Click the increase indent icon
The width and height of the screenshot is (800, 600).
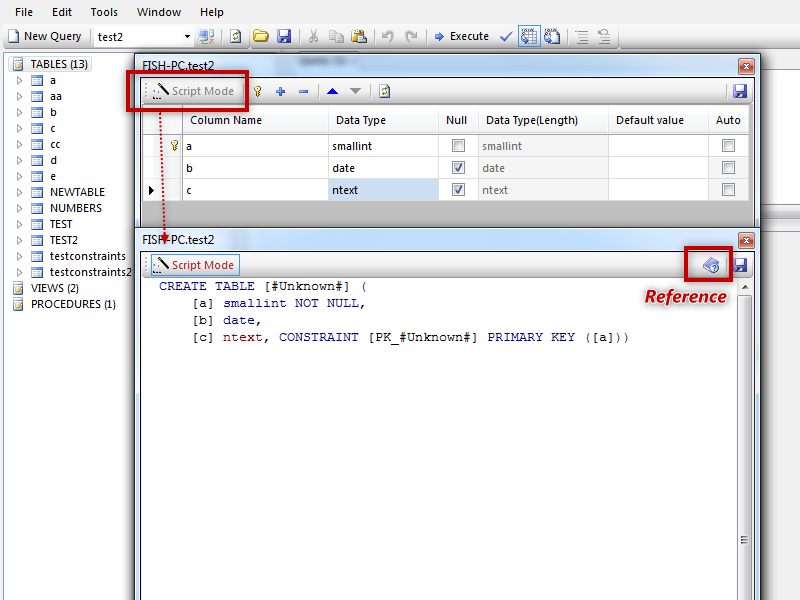coord(582,36)
